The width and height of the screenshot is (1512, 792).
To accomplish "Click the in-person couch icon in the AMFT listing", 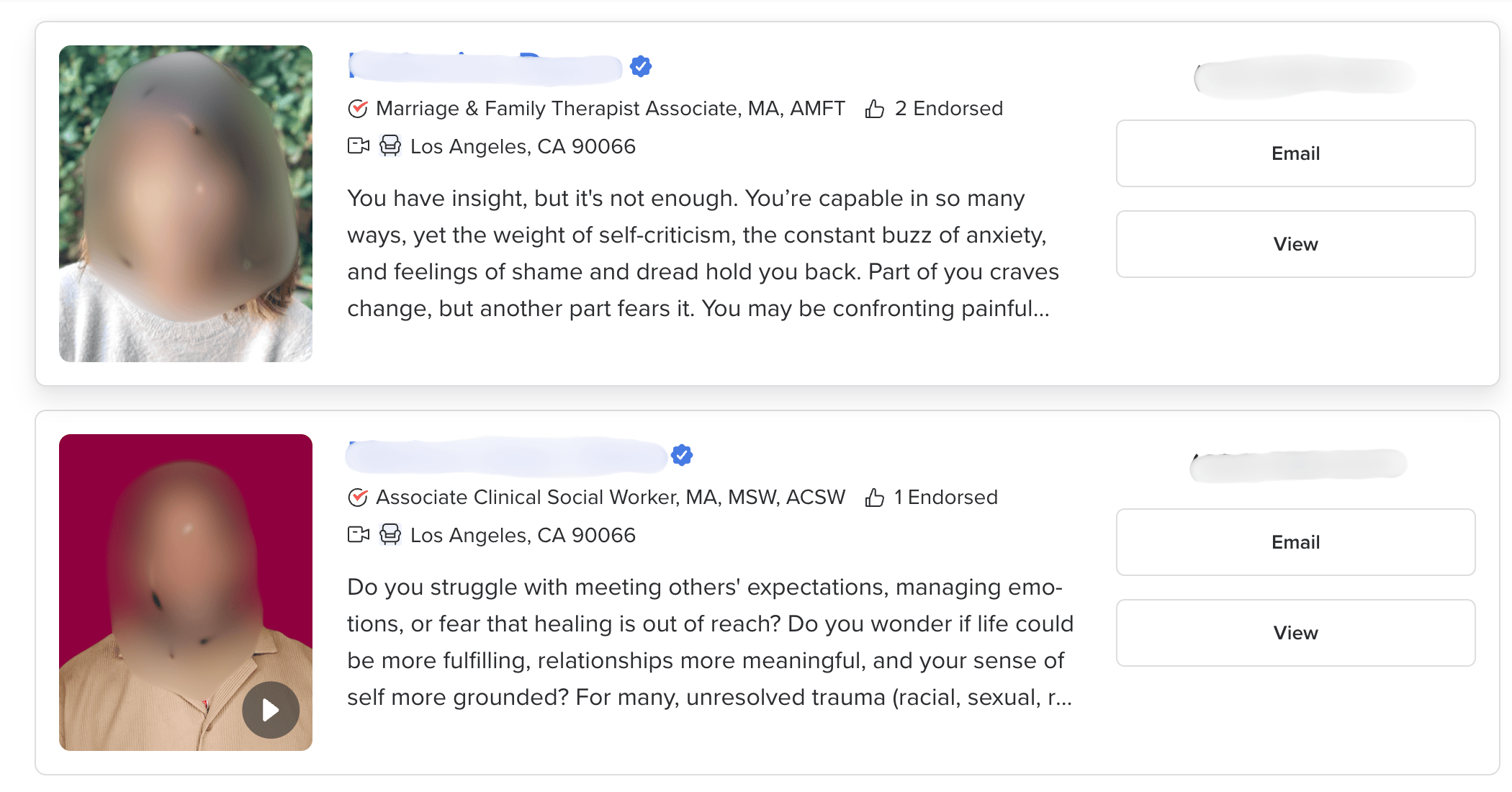I will 390,146.
